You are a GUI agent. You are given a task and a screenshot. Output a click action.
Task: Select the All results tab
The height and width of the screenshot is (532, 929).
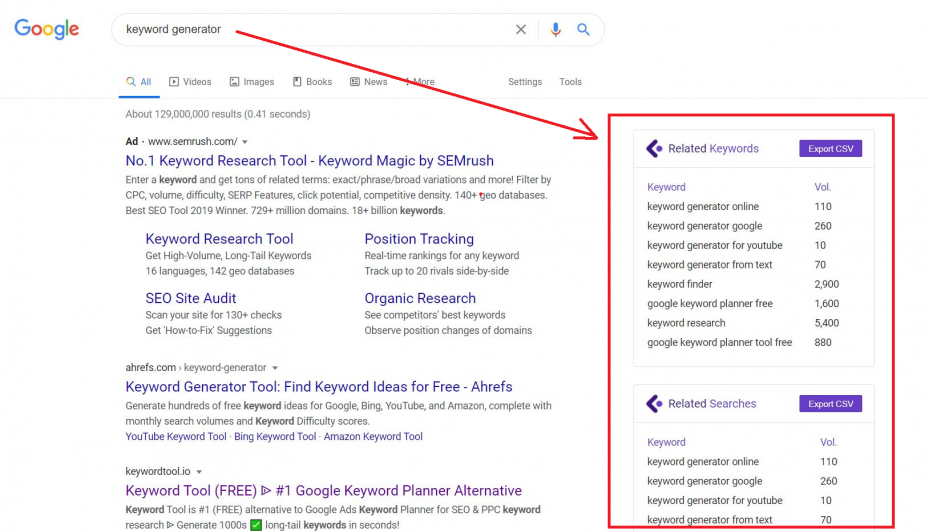point(139,82)
